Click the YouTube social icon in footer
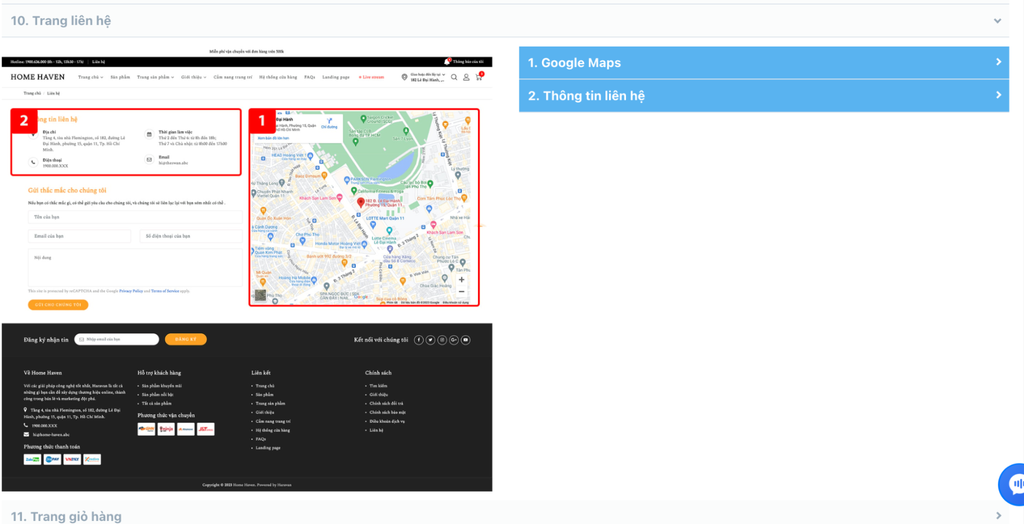The height and width of the screenshot is (524, 1024). pos(465,340)
